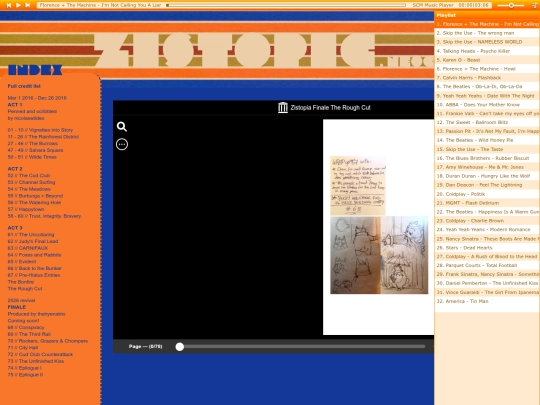This screenshot has height=405, width=540.
Task: Open 57 Happytown
Action: pos(26,209)
